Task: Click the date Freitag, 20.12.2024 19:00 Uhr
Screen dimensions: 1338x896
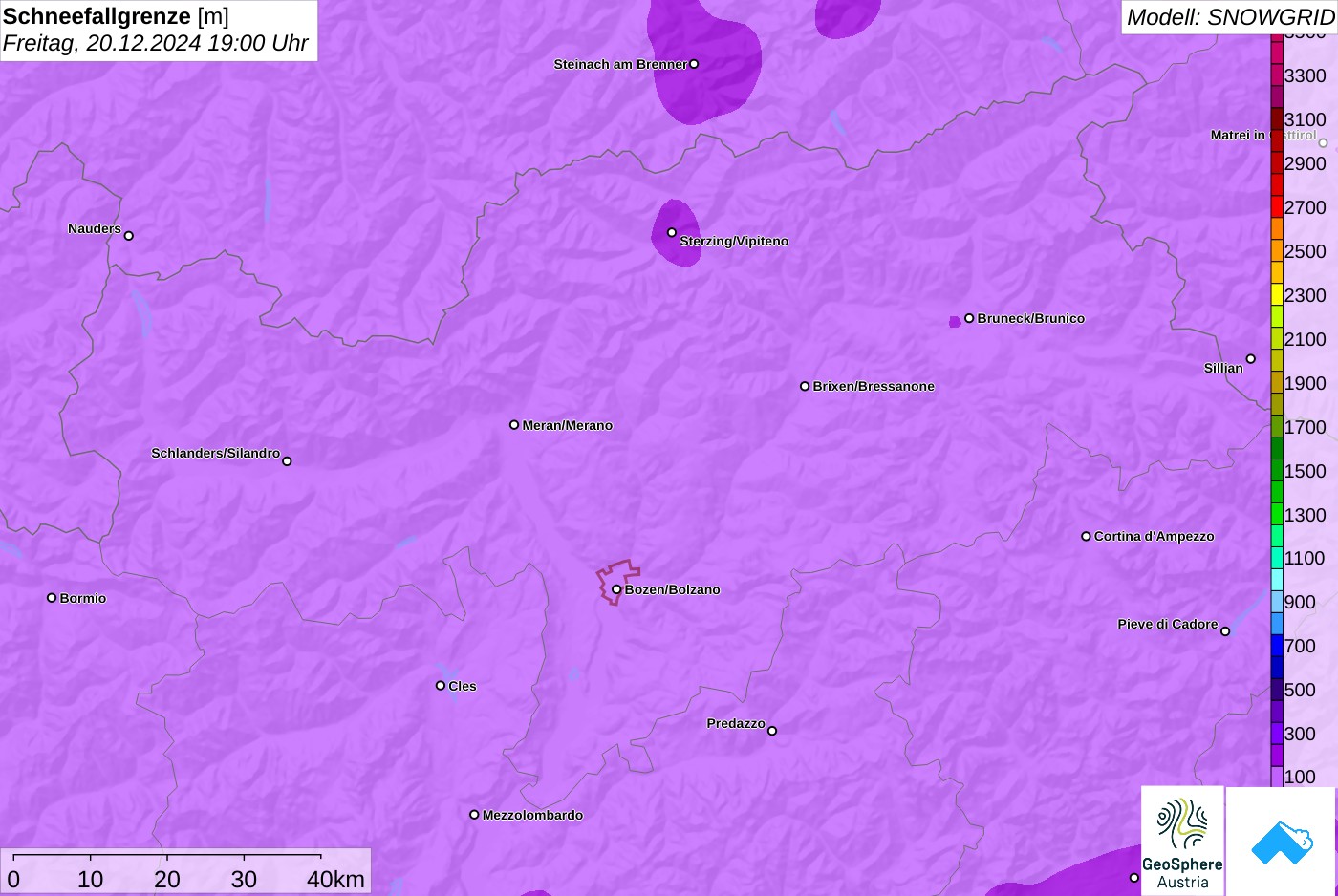Action: (156, 43)
